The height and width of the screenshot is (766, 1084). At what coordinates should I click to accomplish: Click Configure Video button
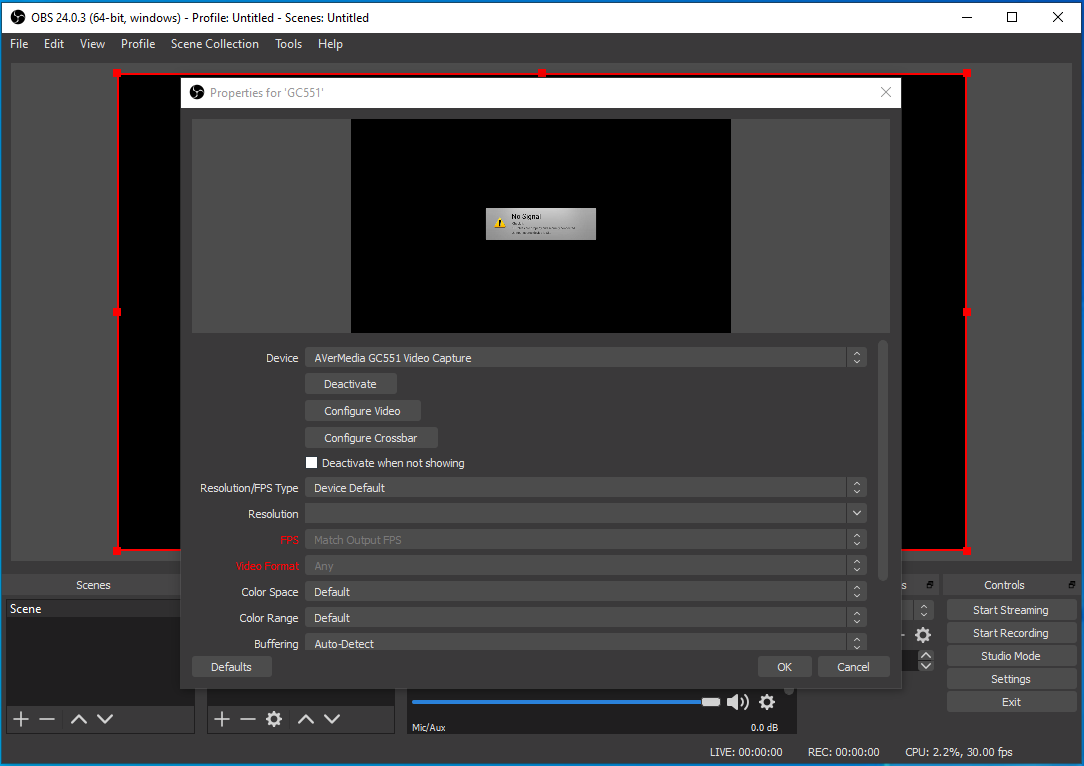point(362,411)
